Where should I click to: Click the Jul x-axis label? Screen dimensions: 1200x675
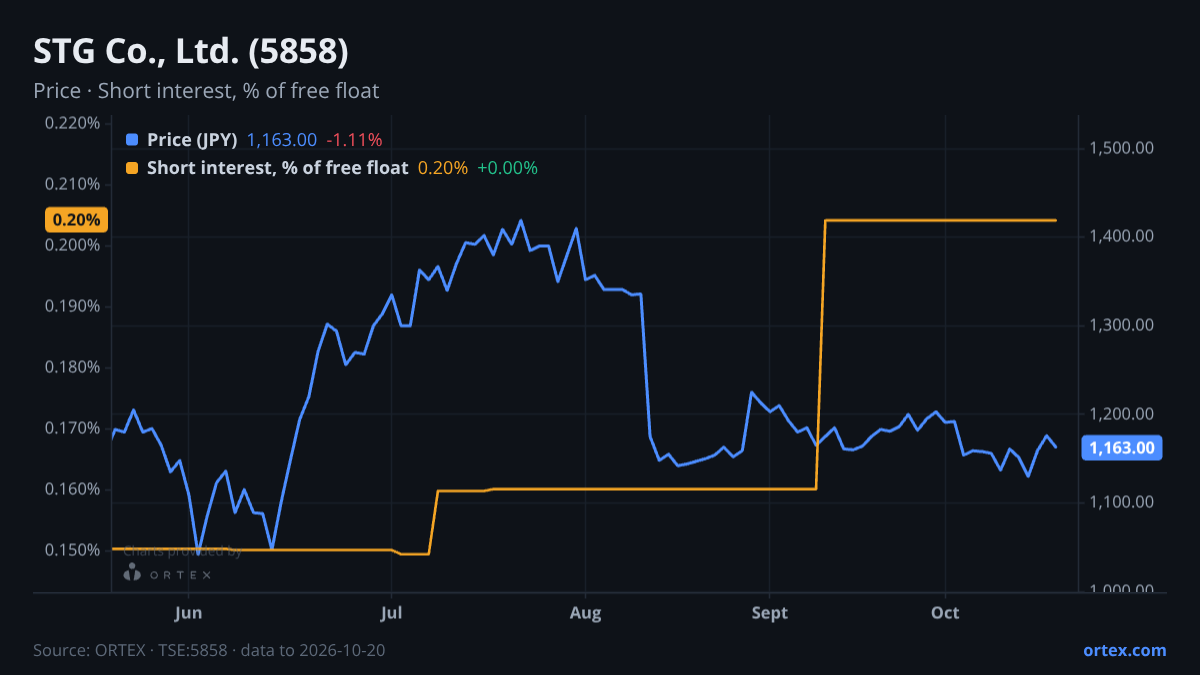tap(391, 612)
